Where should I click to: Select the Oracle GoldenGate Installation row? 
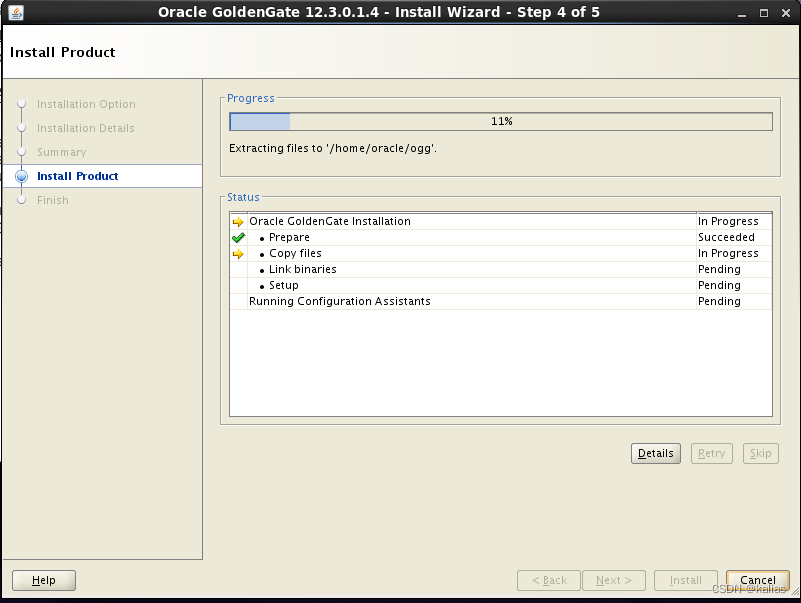pos(501,221)
